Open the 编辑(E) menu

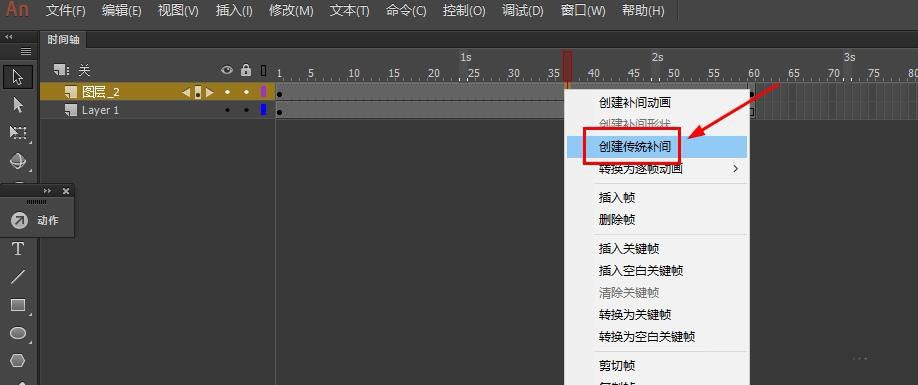coord(122,11)
